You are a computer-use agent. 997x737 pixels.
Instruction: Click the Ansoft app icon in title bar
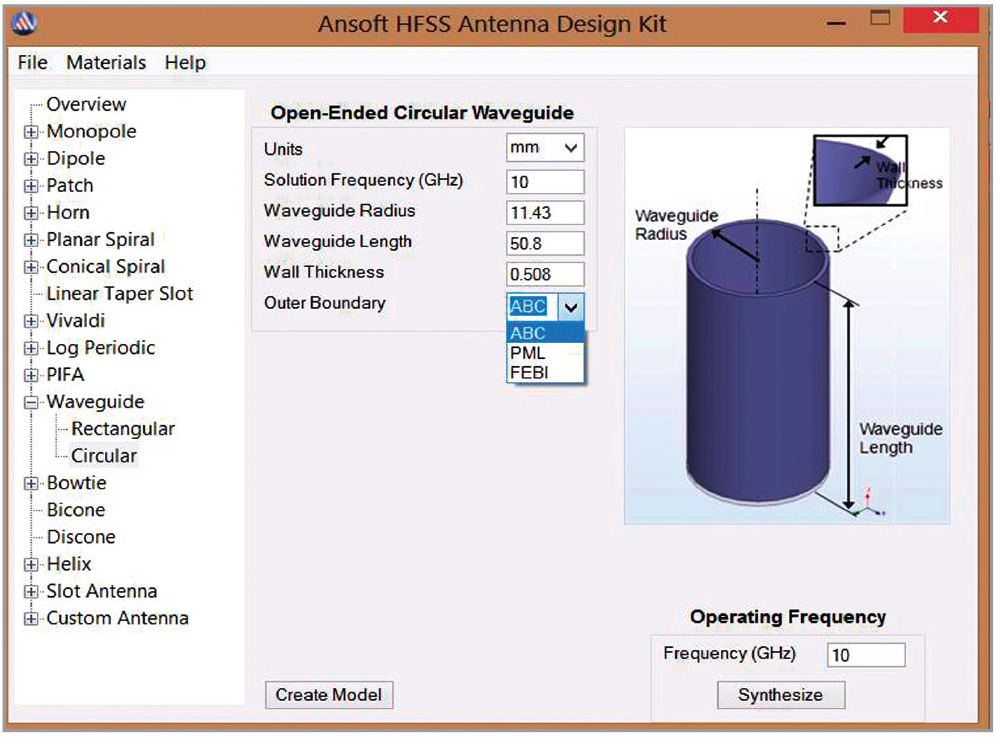click(24, 24)
